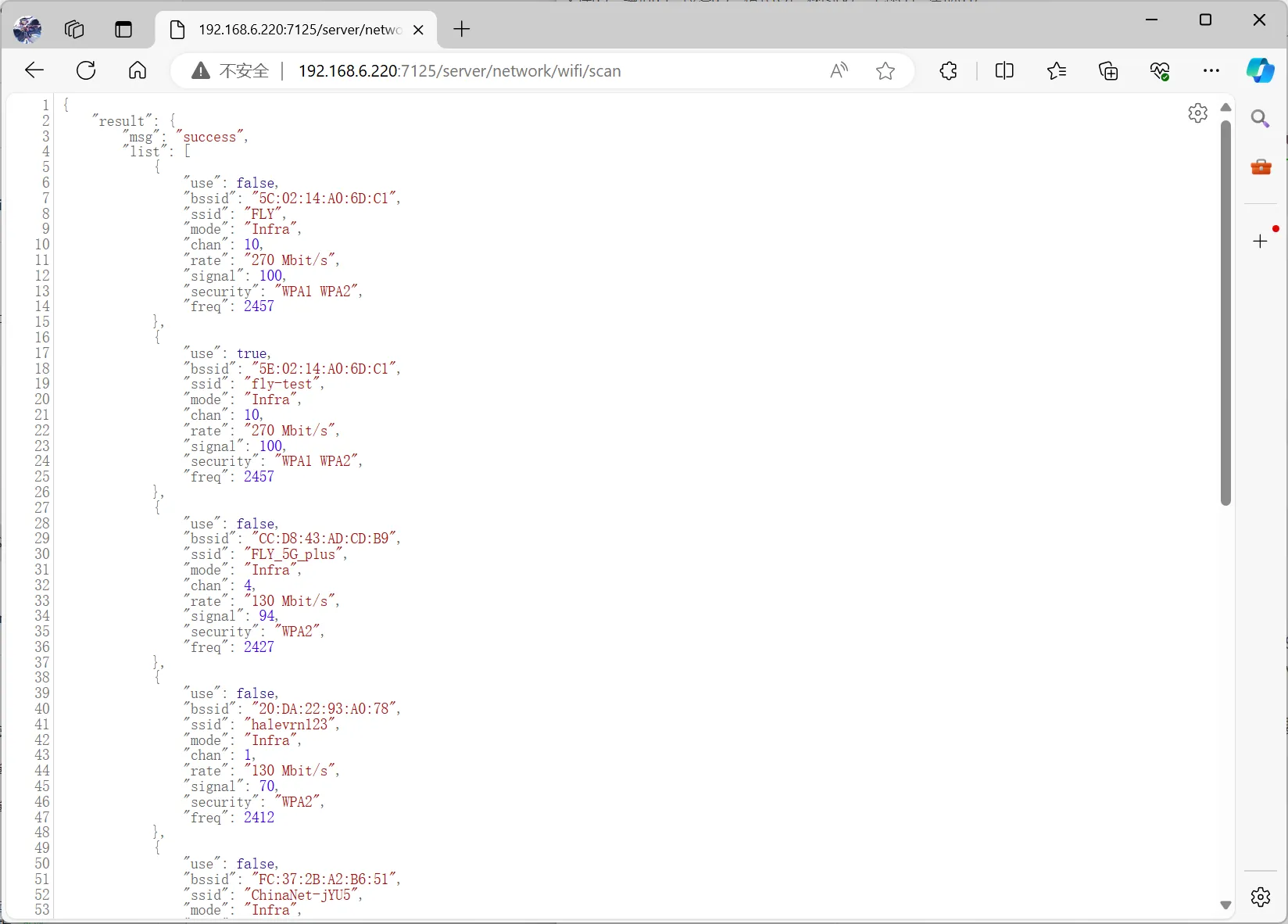Open the Extensions puzzle icon
1288x924 pixels.
tap(948, 71)
